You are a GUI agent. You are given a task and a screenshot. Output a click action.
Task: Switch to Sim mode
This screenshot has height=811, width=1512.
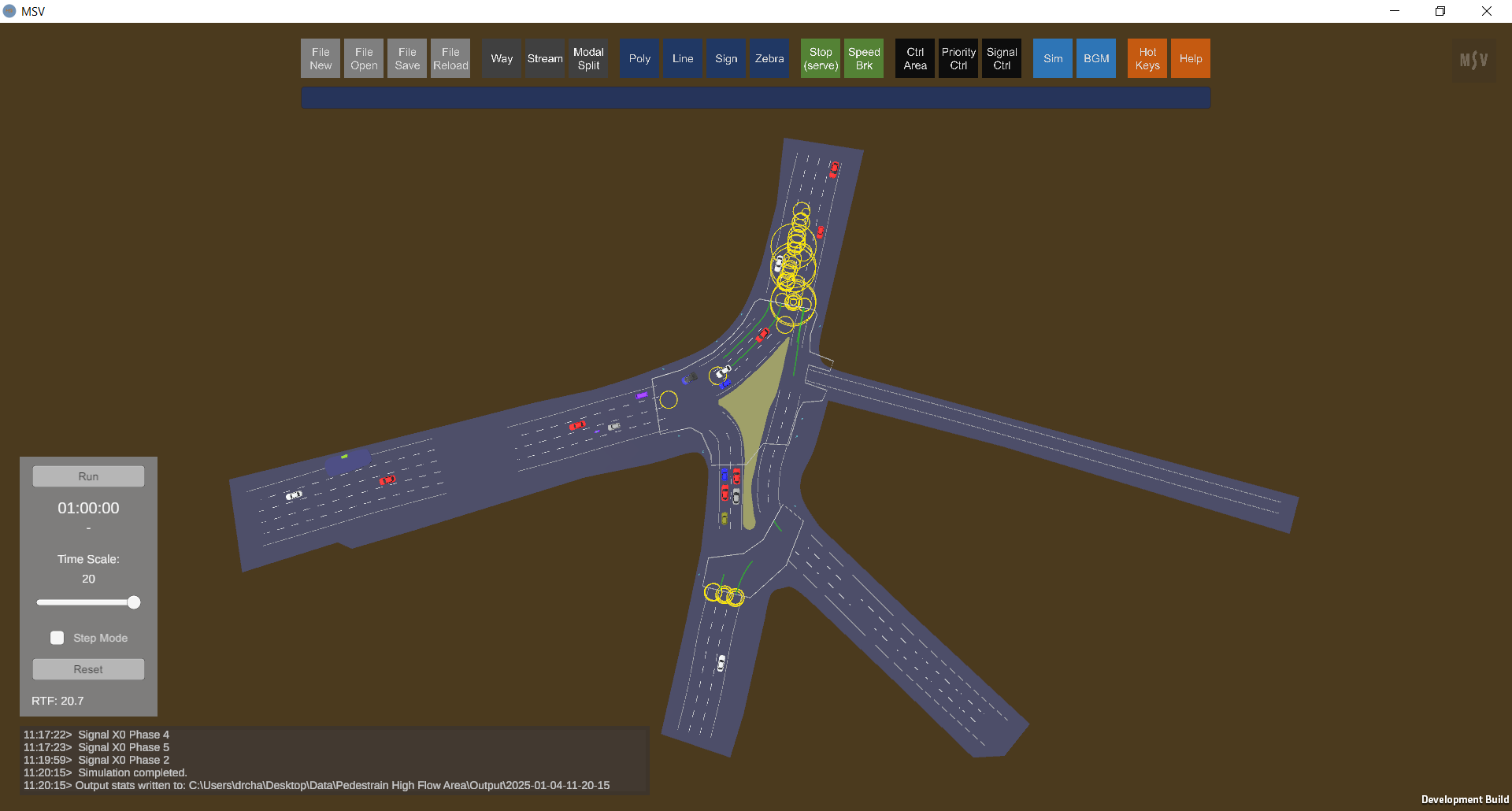(1053, 59)
